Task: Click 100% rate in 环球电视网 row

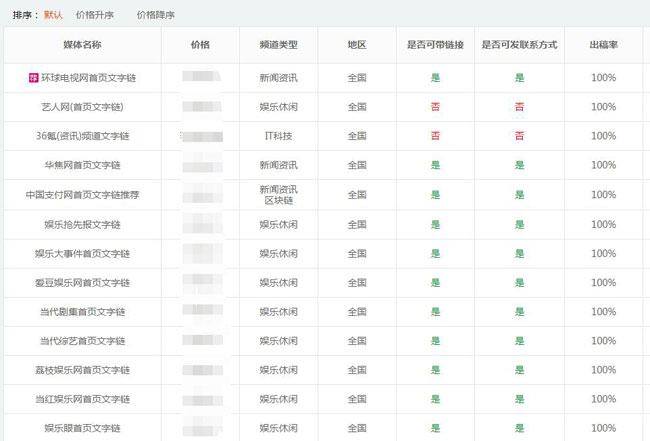Action: 604,78
